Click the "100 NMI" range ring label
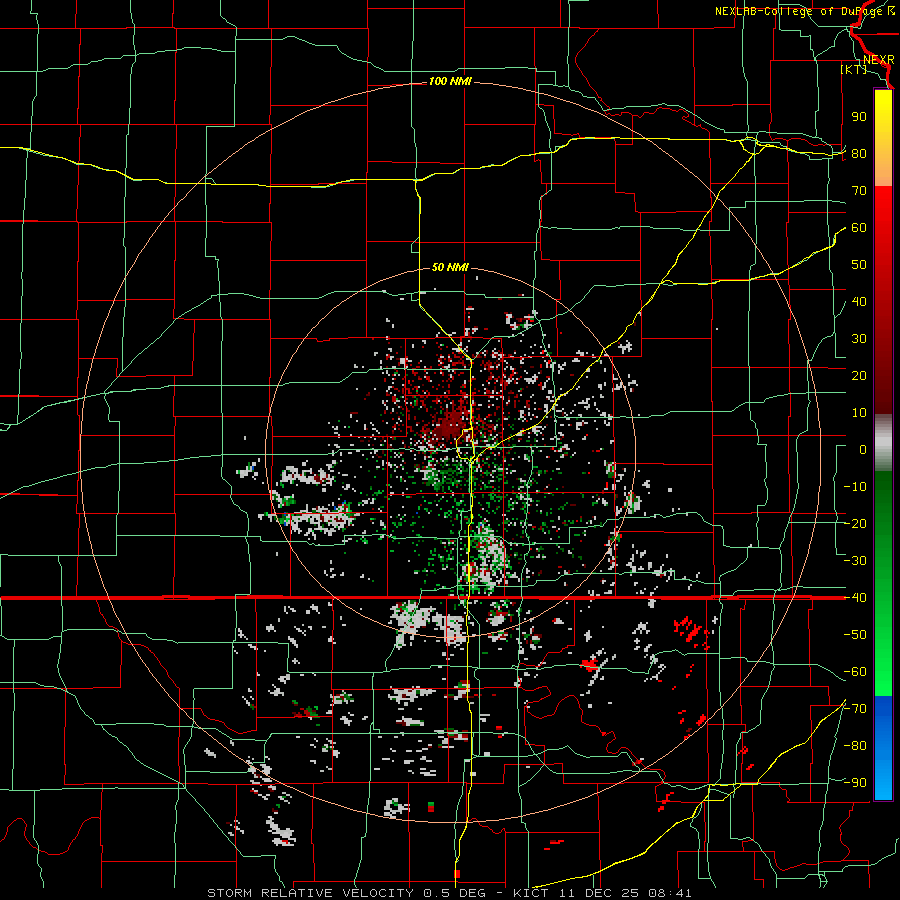900x900 pixels. click(x=450, y=82)
